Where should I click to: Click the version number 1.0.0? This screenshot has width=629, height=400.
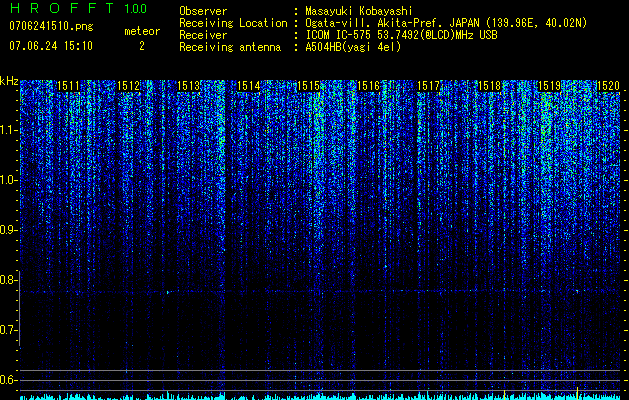(136, 8)
